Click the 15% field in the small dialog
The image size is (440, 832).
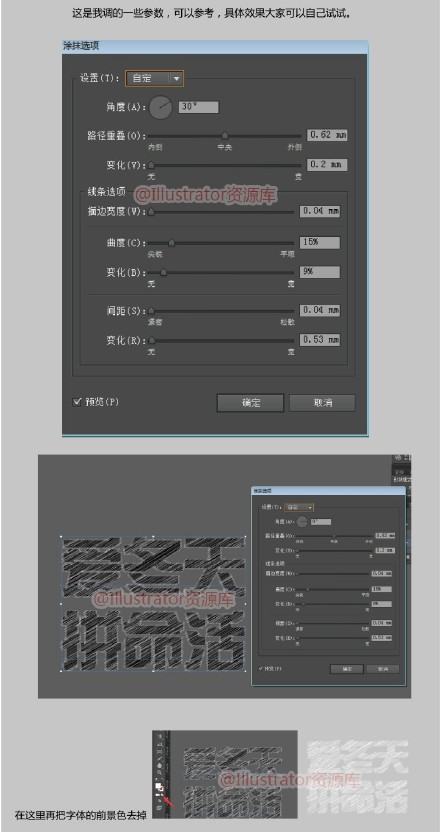(x=382, y=589)
